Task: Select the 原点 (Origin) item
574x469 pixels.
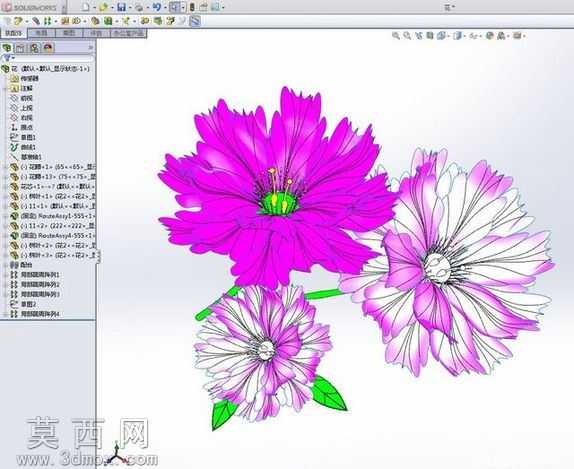Action: 22,127
